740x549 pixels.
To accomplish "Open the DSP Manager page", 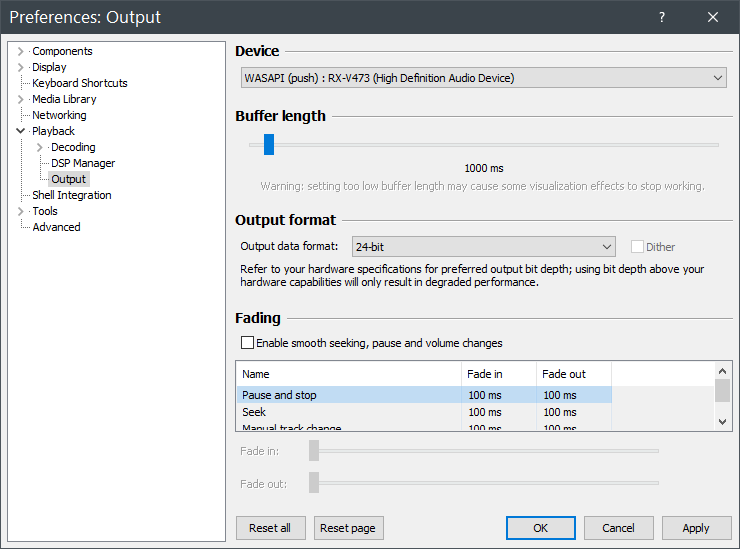I will [x=83, y=163].
